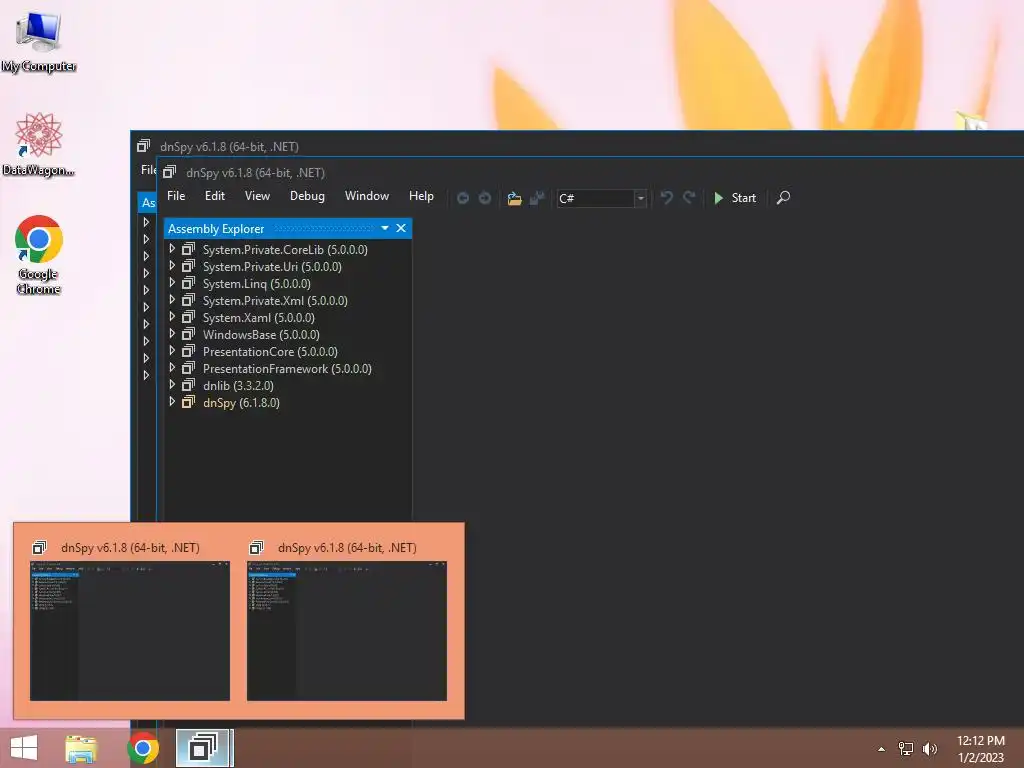Select System.Private.Uri (5.0.0.0) assembly
The height and width of the screenshot is (768, 1024).
click(x=272, y=266)
